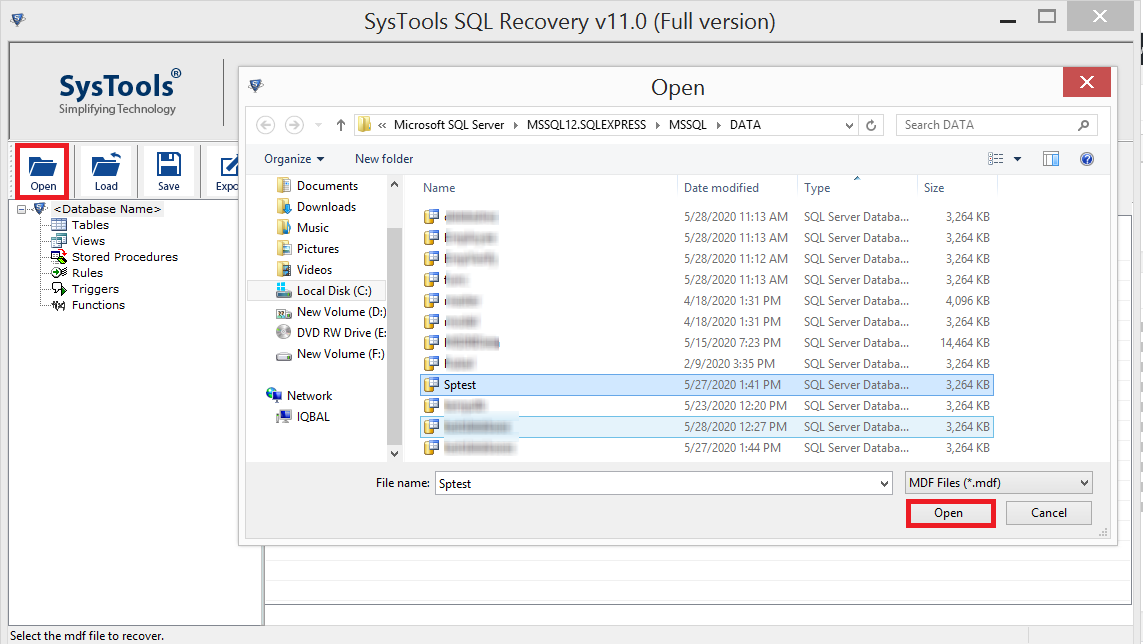This screenshot has height=644, width=1143.
Task: Select the file sized 4,096 KB
Action: click(706, 300)
